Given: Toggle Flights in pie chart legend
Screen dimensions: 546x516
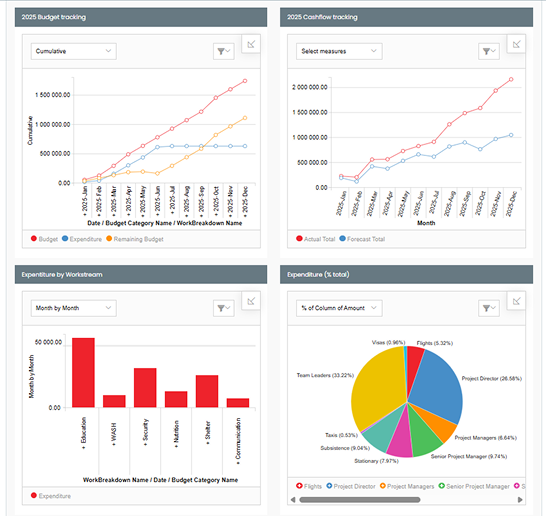Looking at the screenshot, I should tap(309, 486).
